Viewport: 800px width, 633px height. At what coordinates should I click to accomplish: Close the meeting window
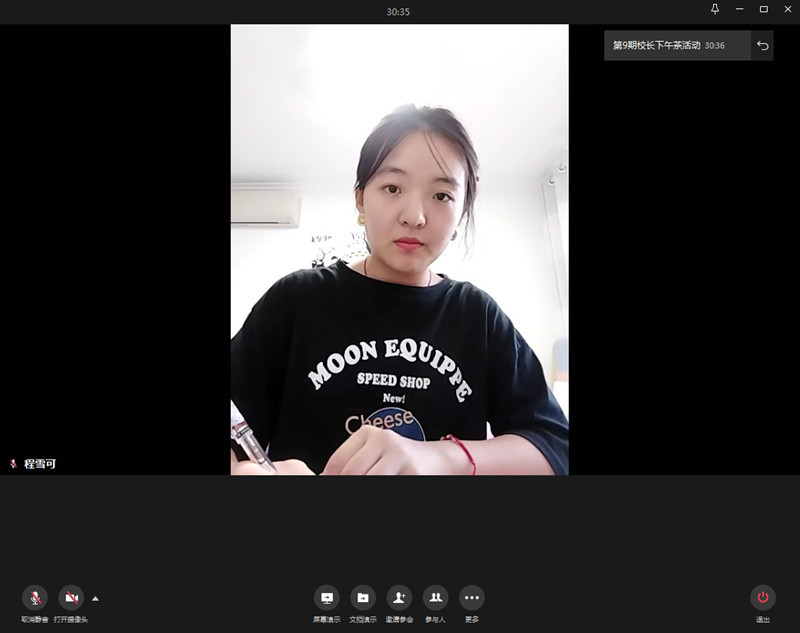(787, 9)
